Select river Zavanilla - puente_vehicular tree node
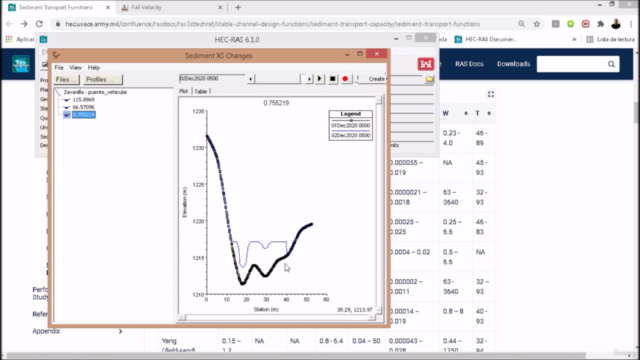 click(95, 92)
